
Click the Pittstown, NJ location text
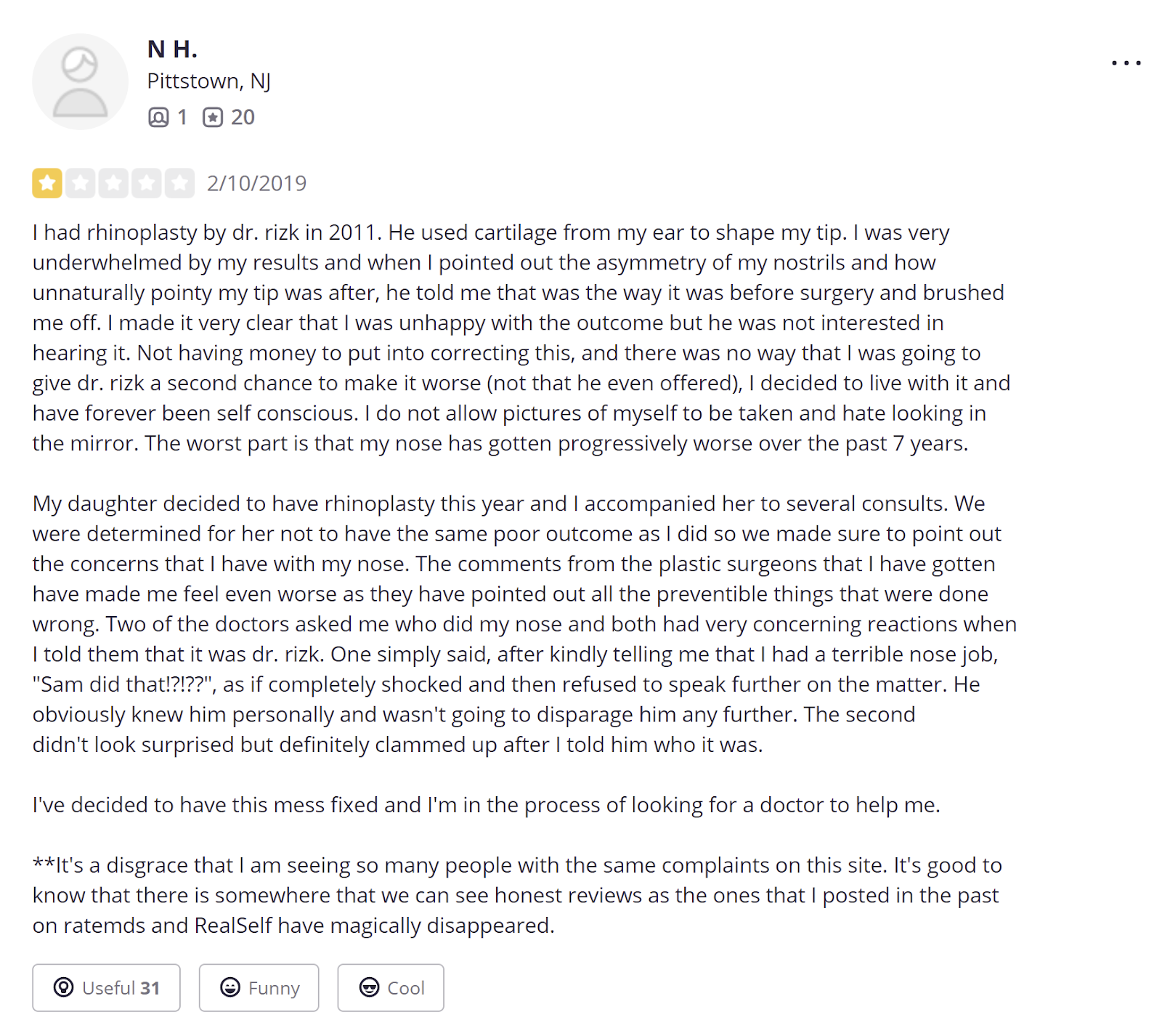click(209, 81)
